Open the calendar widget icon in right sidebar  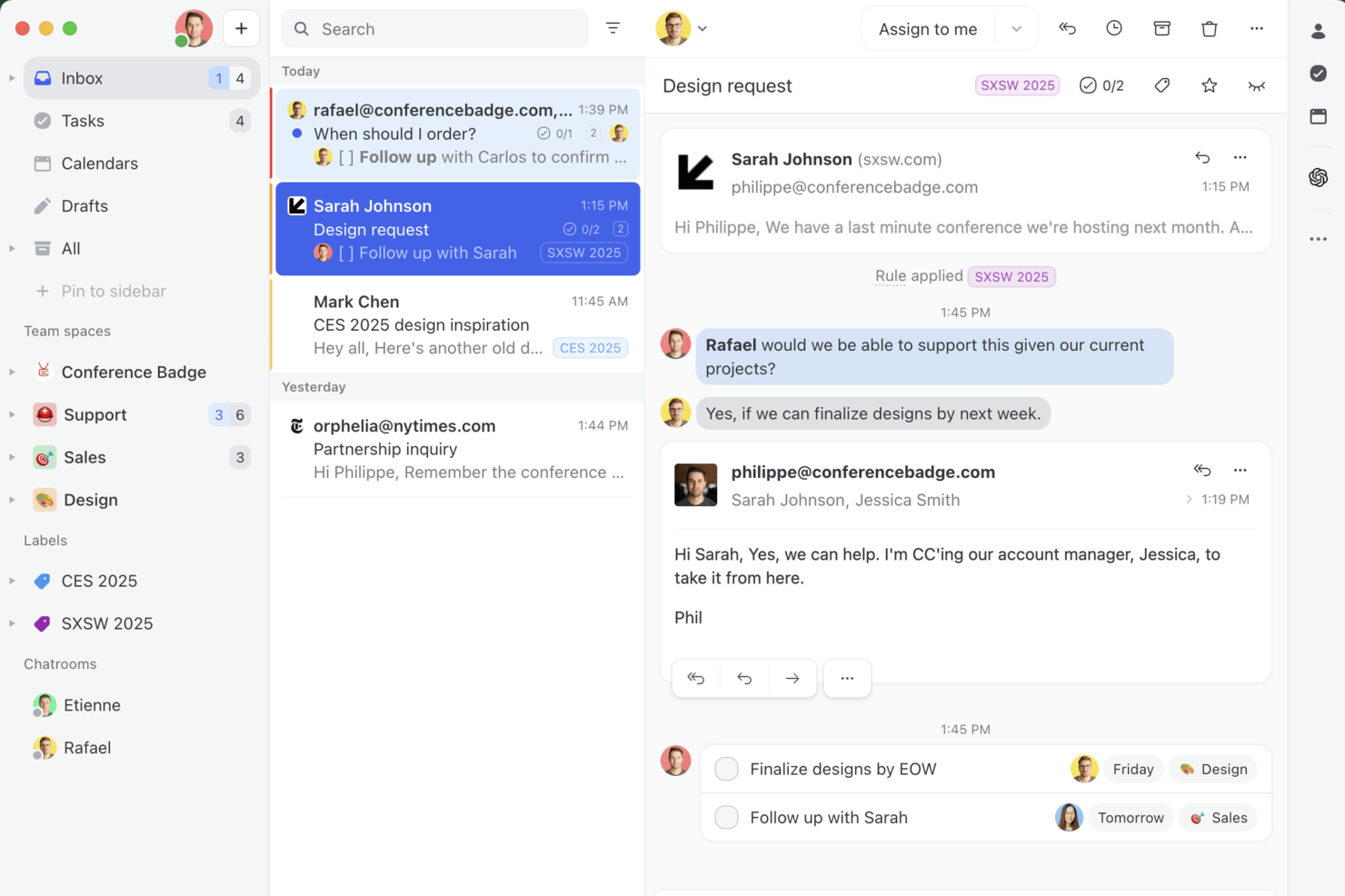[1319, 116]
